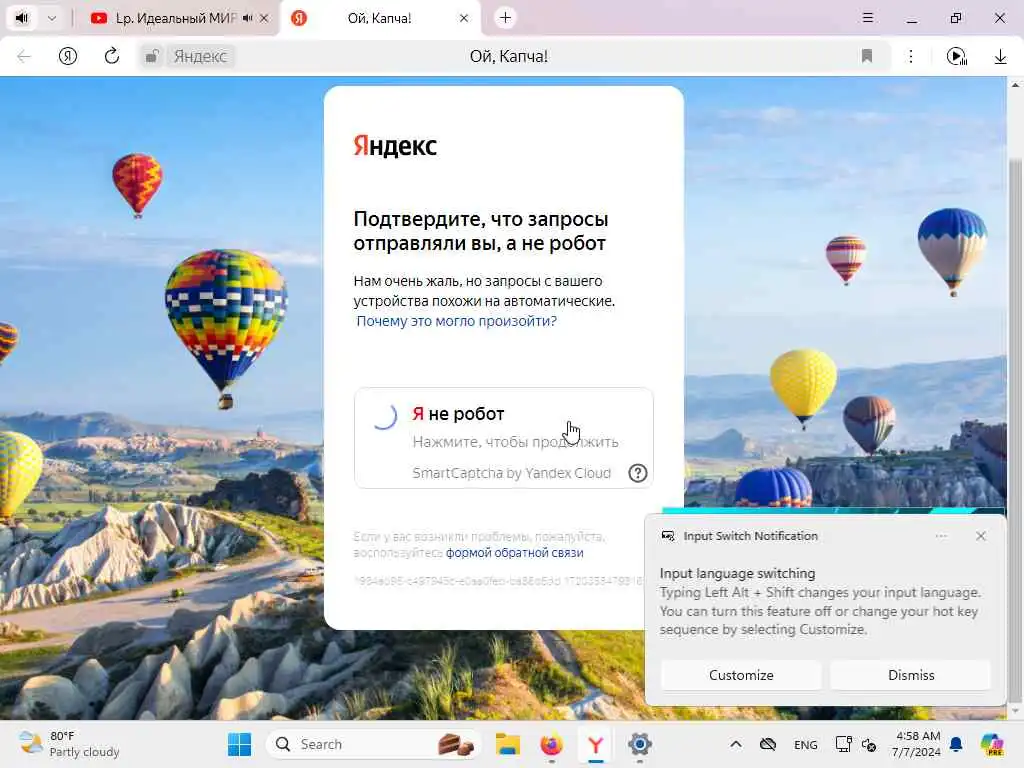Viewport: 1024px width, 768px height.
Task: Mute audio with the speaker button
Action: [x=22, y=18]
